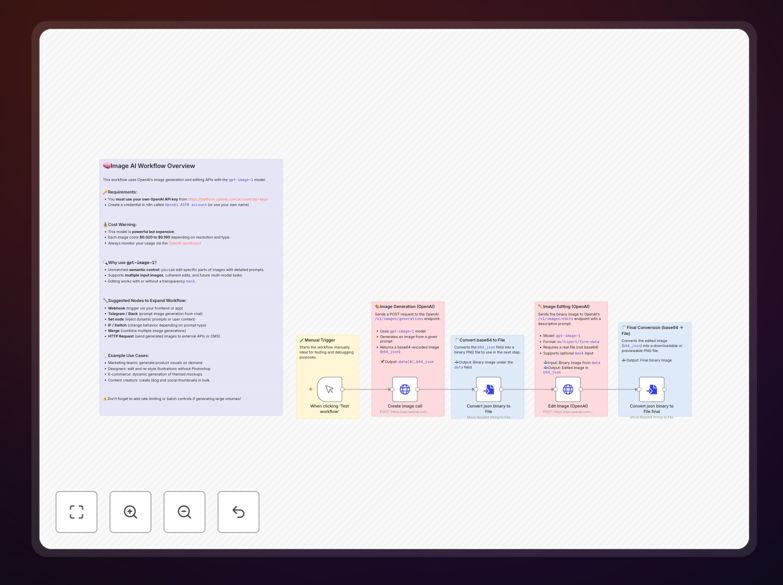Click the 'HTTP Request' bullet in suggested nodes list

coord(164,336)
